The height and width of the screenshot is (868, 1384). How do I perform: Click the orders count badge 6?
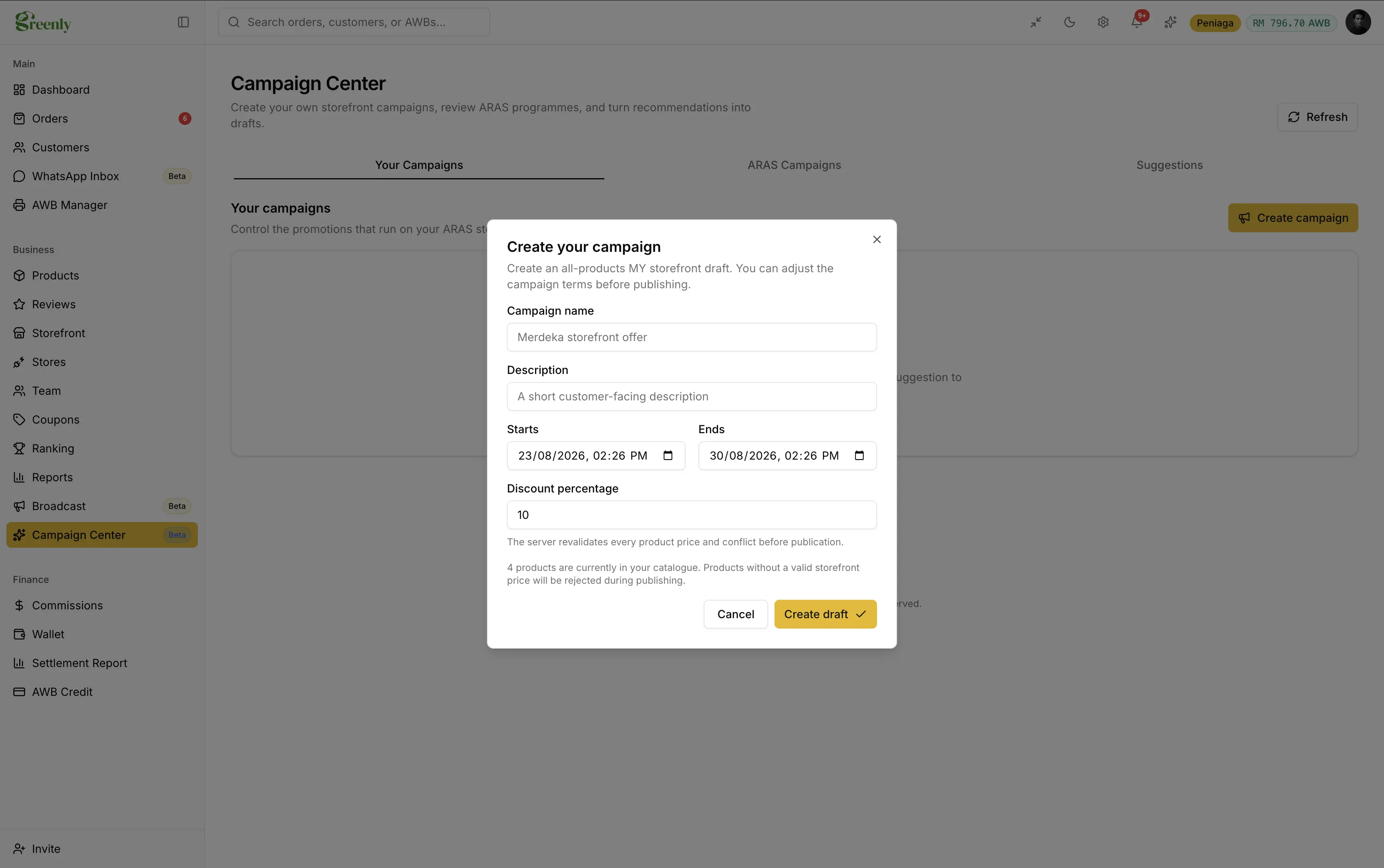click(x=185, y=118)
